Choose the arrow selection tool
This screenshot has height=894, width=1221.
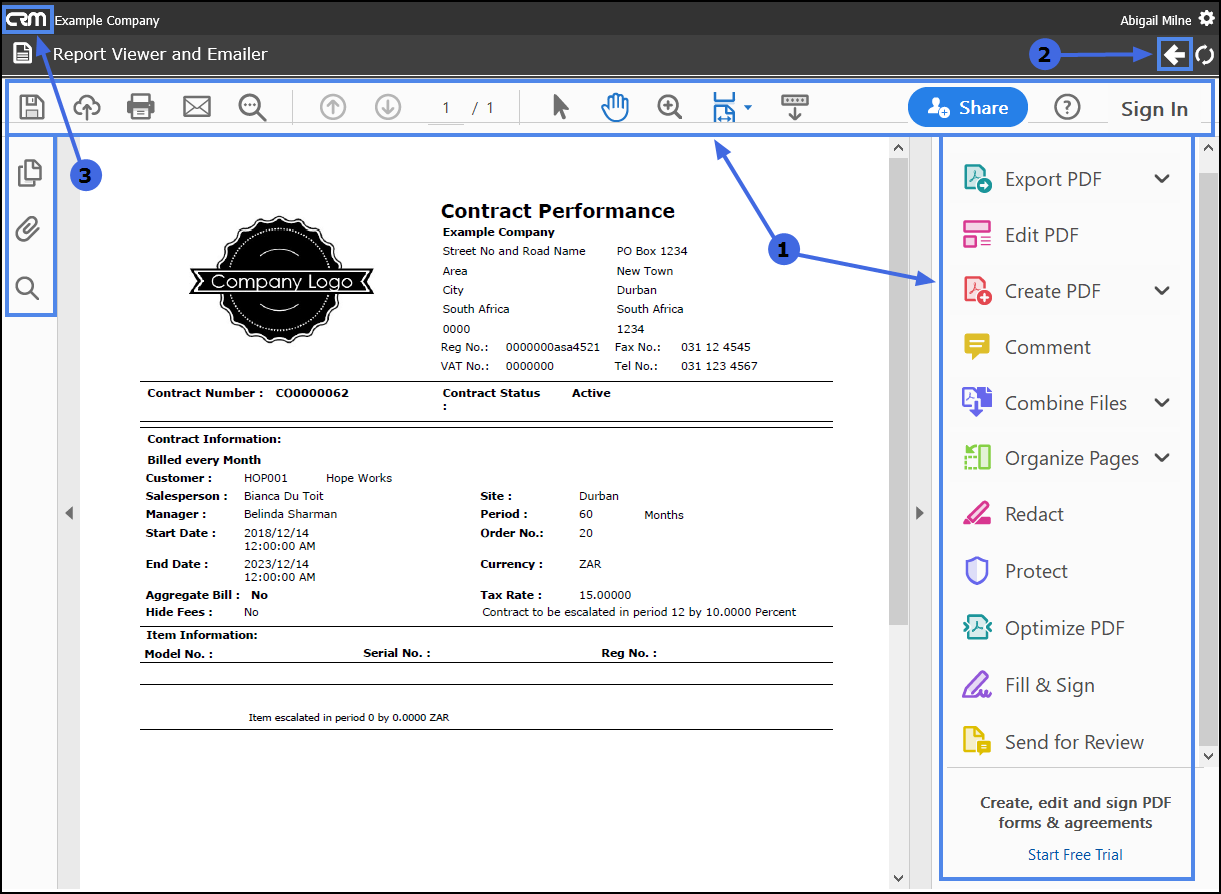[560, 107]
